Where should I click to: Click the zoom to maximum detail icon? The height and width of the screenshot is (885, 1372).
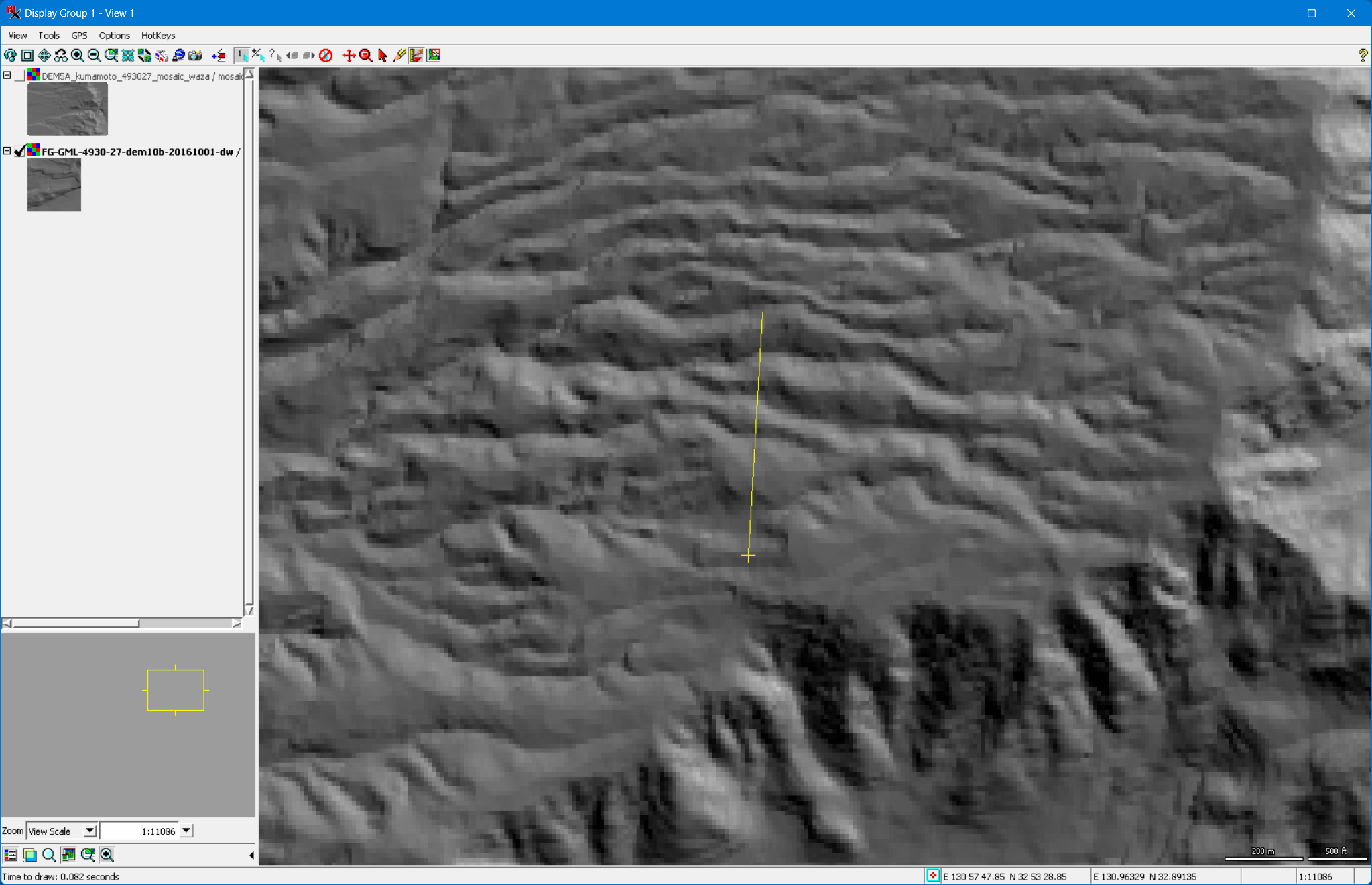click(128, 56)
